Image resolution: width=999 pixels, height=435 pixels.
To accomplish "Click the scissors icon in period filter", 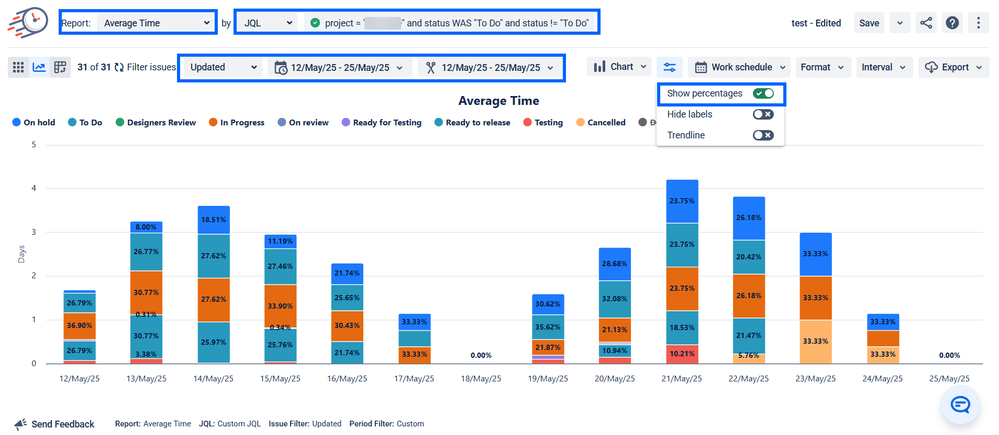I will pyautogui.click(x=431, y=68).
